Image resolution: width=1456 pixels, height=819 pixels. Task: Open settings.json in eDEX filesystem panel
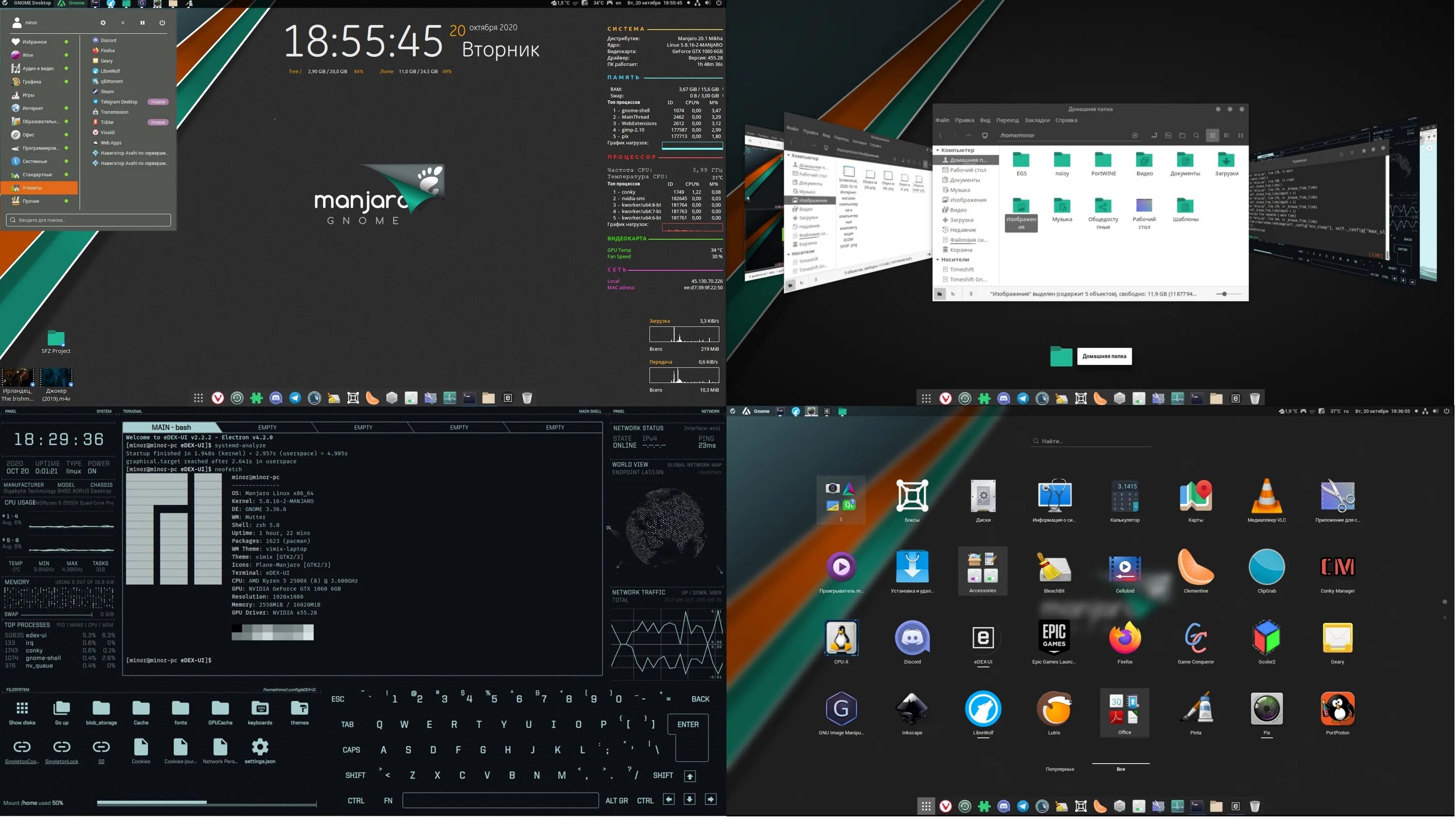click(x=260, y=748)
